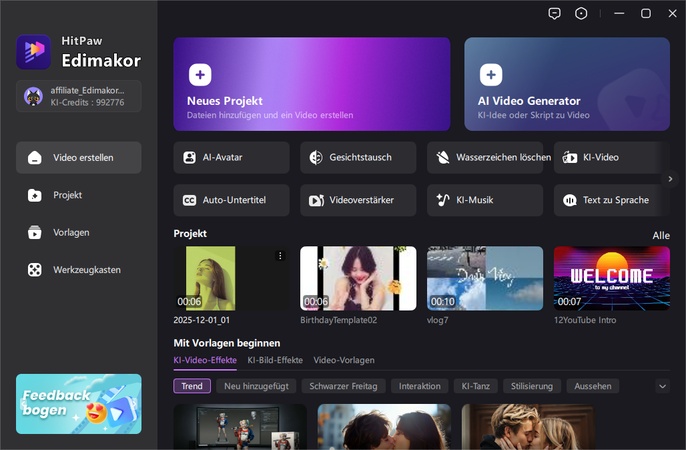Expand more tools with right arrow chevron
This screenshot has width=686, height=450.
tap(670, 179)
